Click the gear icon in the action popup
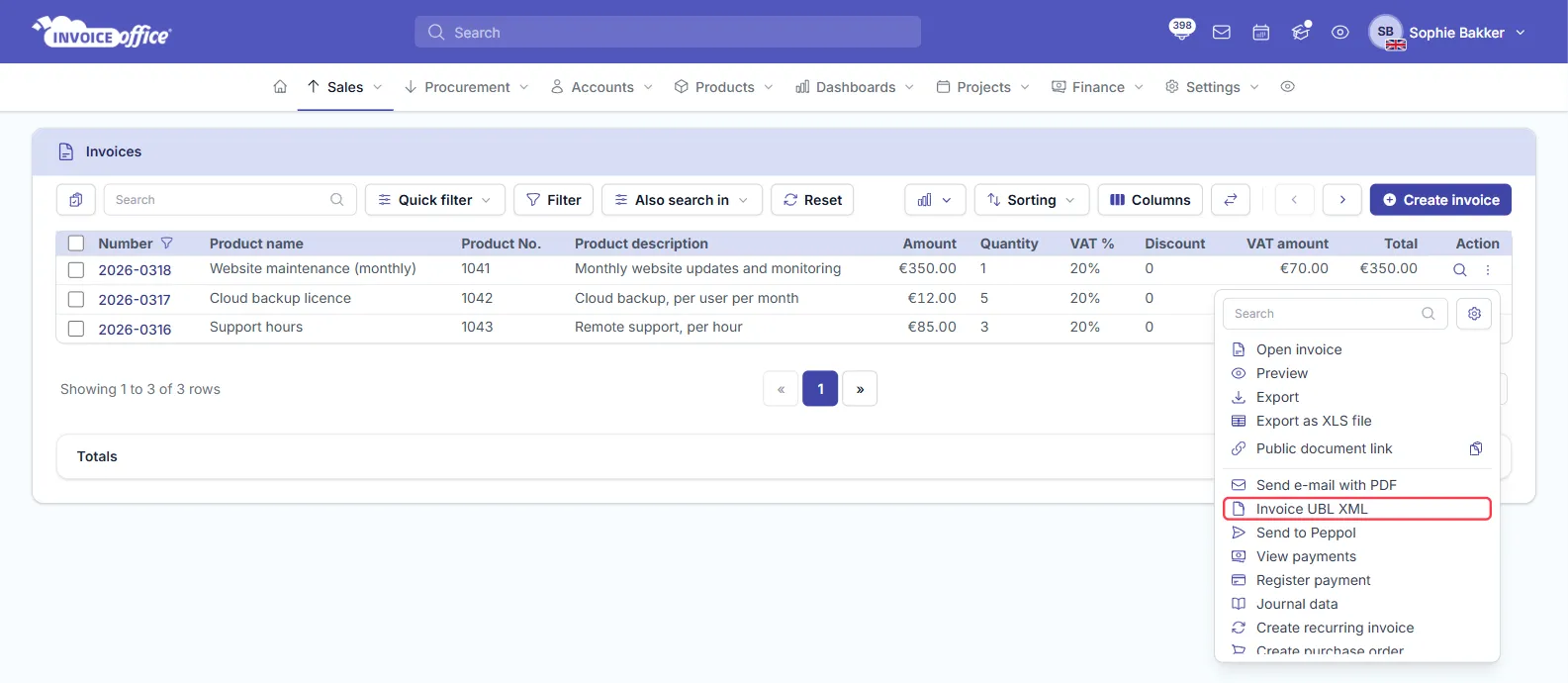This screenshot has height=683, width=1568. point(1474,314)
